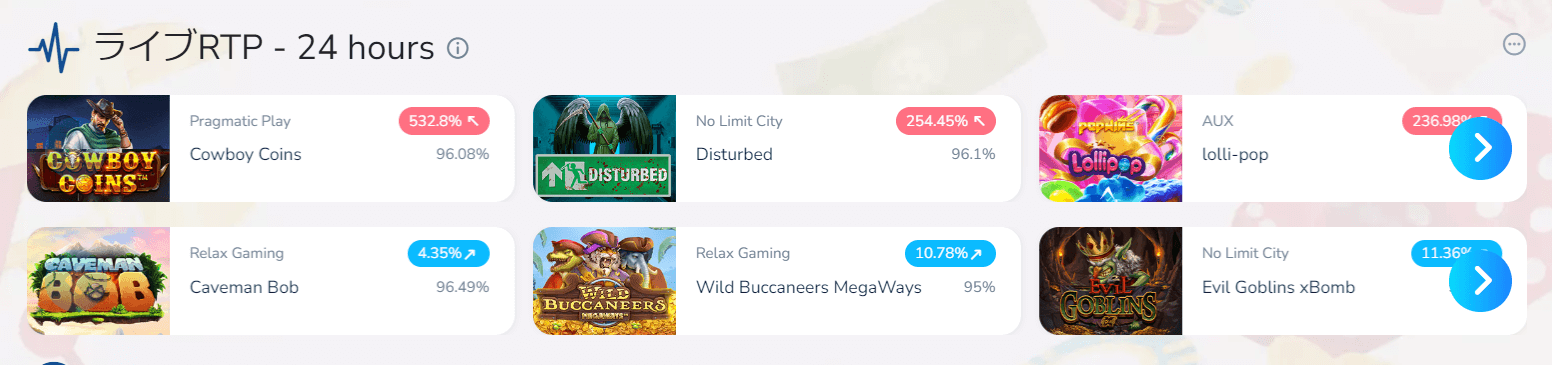Click the Wild Buccaneers MegaWays title
The height and width of the screenshot is (365, 1552).
808,287
